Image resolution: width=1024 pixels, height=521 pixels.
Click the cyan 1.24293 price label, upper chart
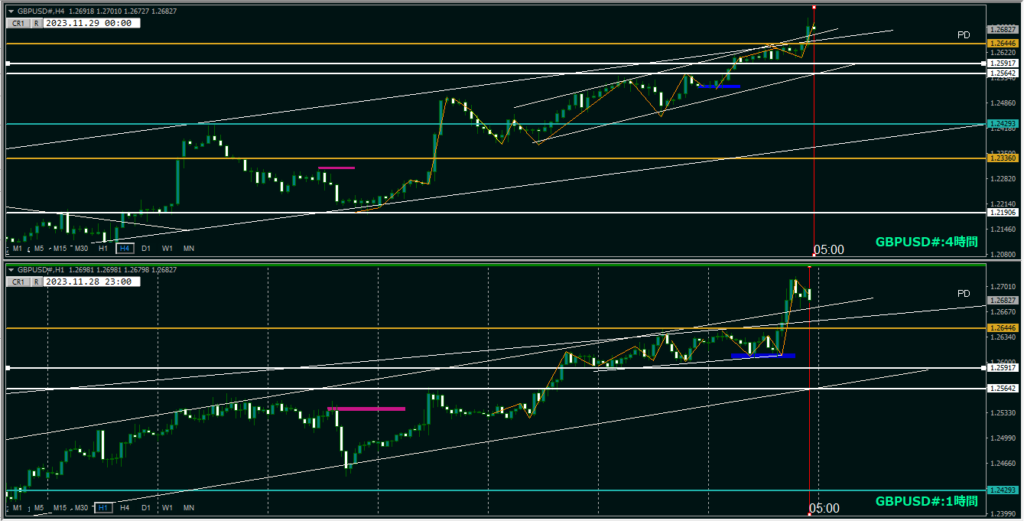(x=1002, y=123)
